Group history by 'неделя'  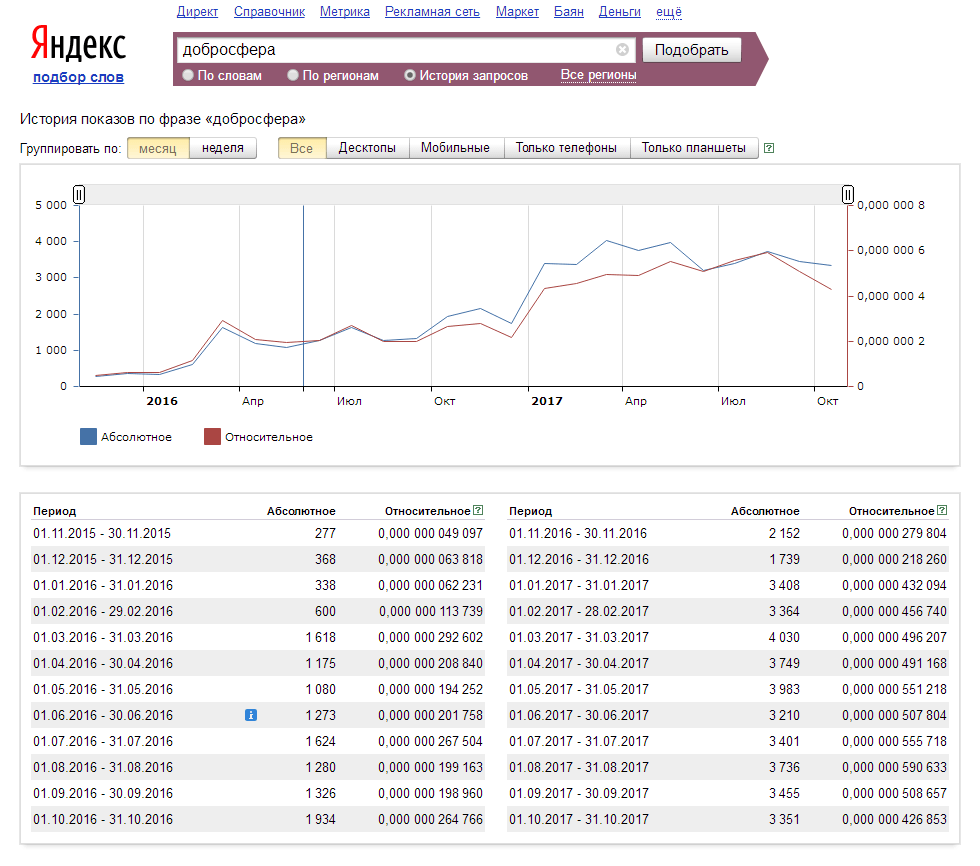[222, 148]
